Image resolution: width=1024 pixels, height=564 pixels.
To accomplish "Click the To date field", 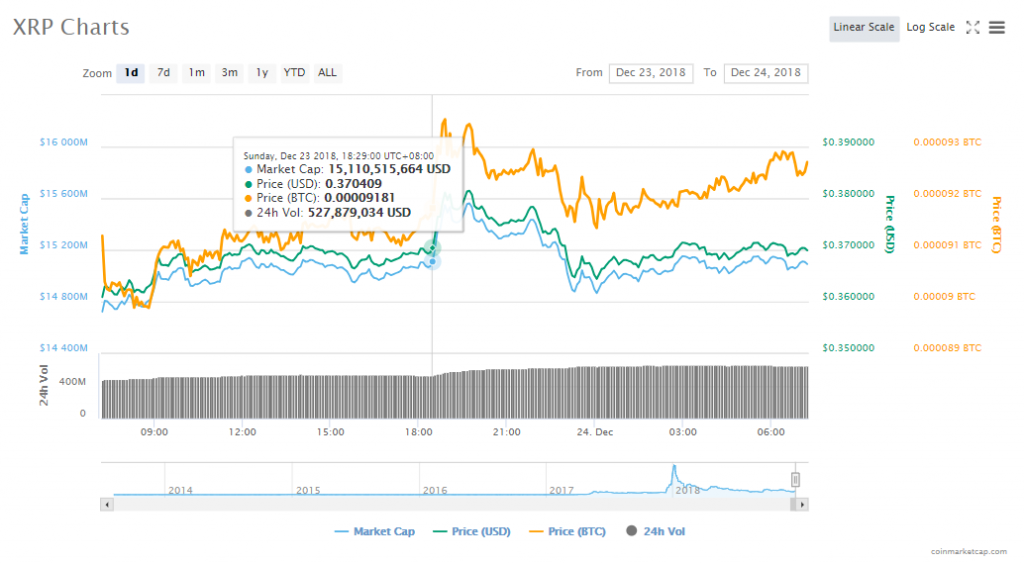I will tap(765, 73).
